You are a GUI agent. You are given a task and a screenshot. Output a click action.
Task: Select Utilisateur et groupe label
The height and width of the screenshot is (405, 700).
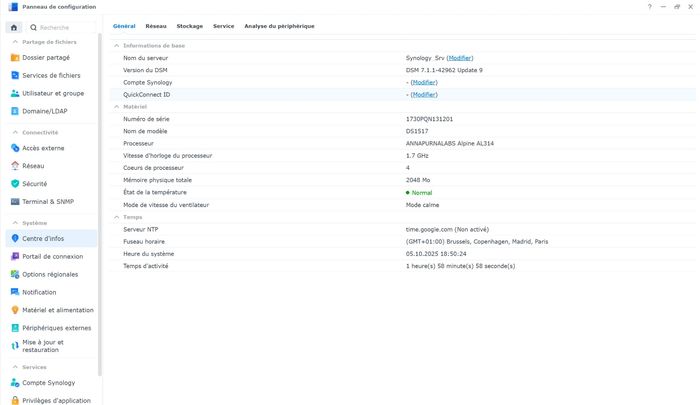point(53,93)
